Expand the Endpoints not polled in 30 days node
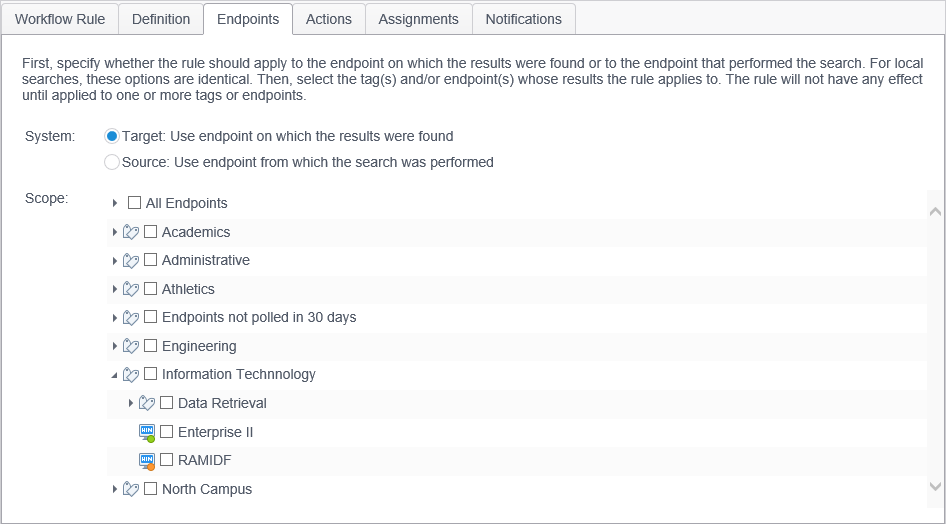The width and height of the screenshot is (946, 524). tap(115, 318)
